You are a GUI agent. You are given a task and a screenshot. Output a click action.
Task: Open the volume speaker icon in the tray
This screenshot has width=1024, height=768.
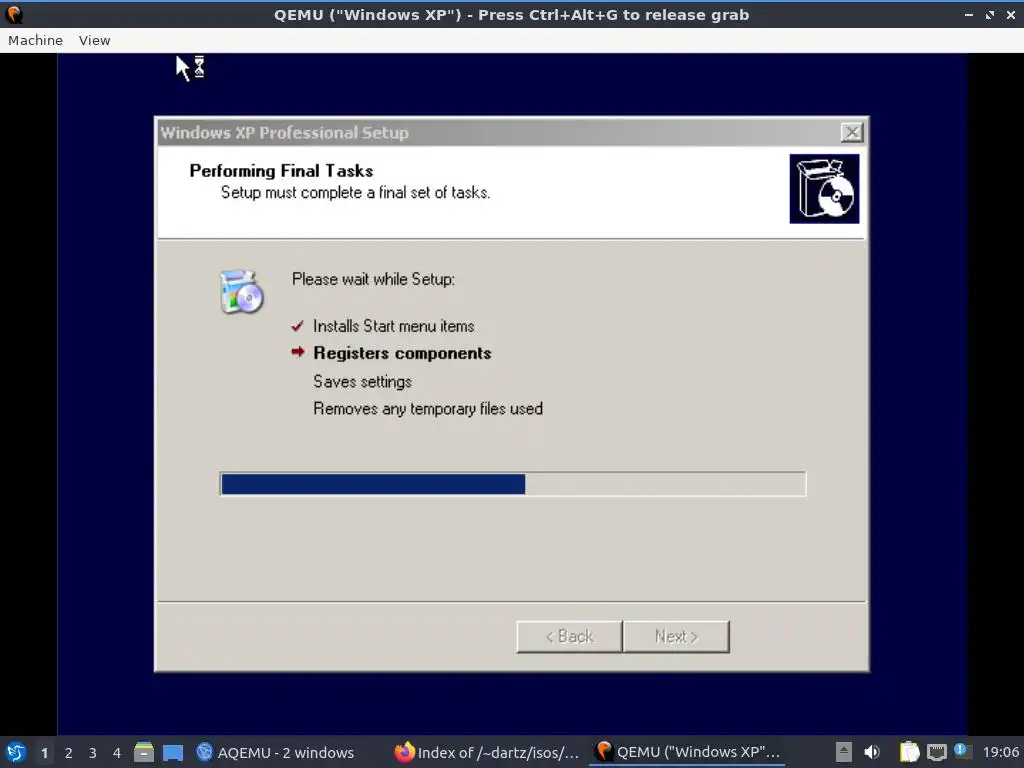(x=872, y=752)
